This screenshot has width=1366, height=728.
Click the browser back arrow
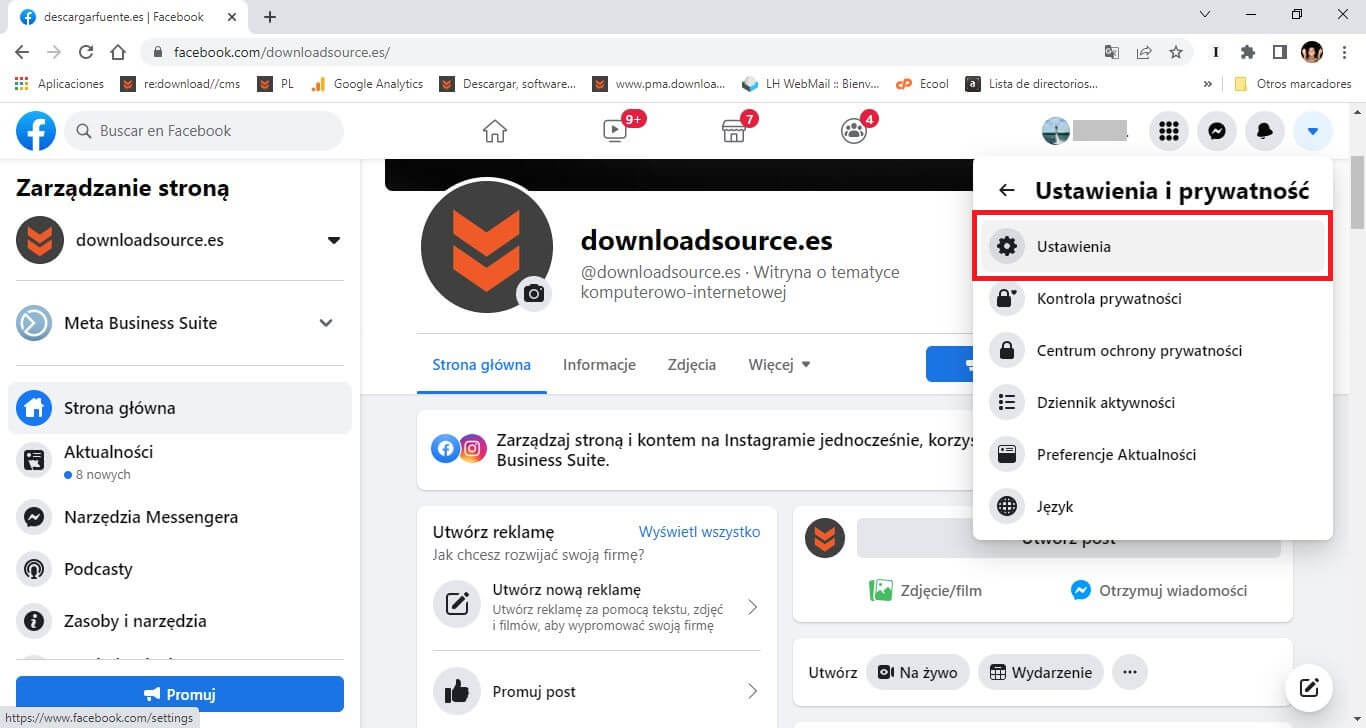pyautogui.click(x=22, y=52)
